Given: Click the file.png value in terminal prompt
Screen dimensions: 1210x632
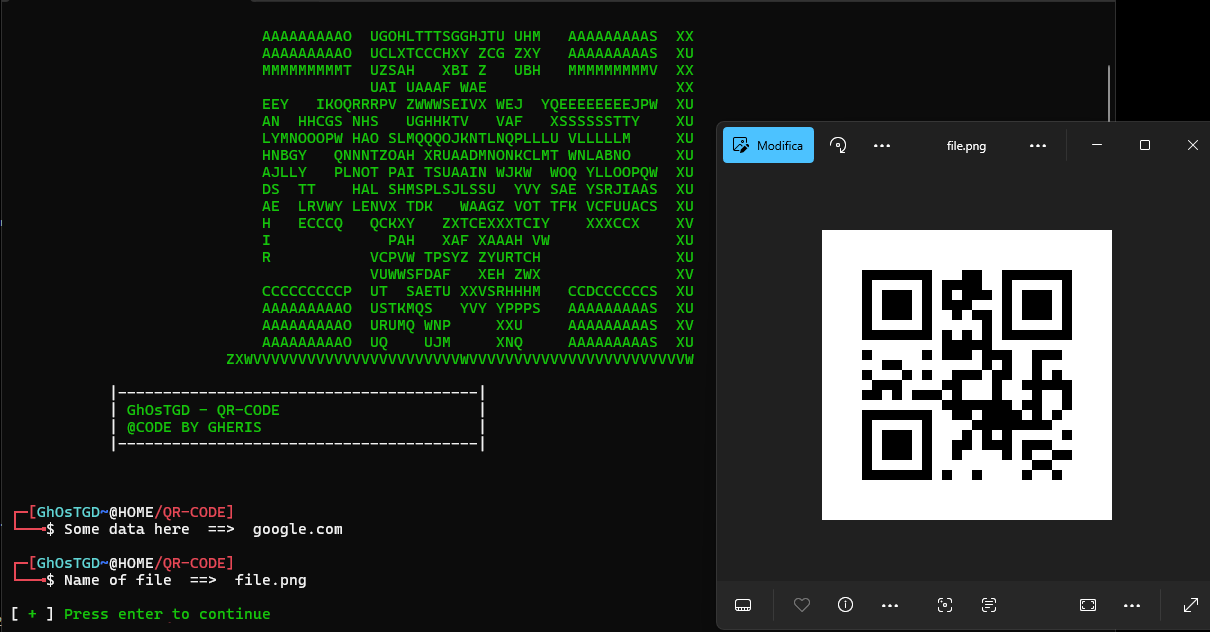Looking at the screenshot, I should pos(271,580).
